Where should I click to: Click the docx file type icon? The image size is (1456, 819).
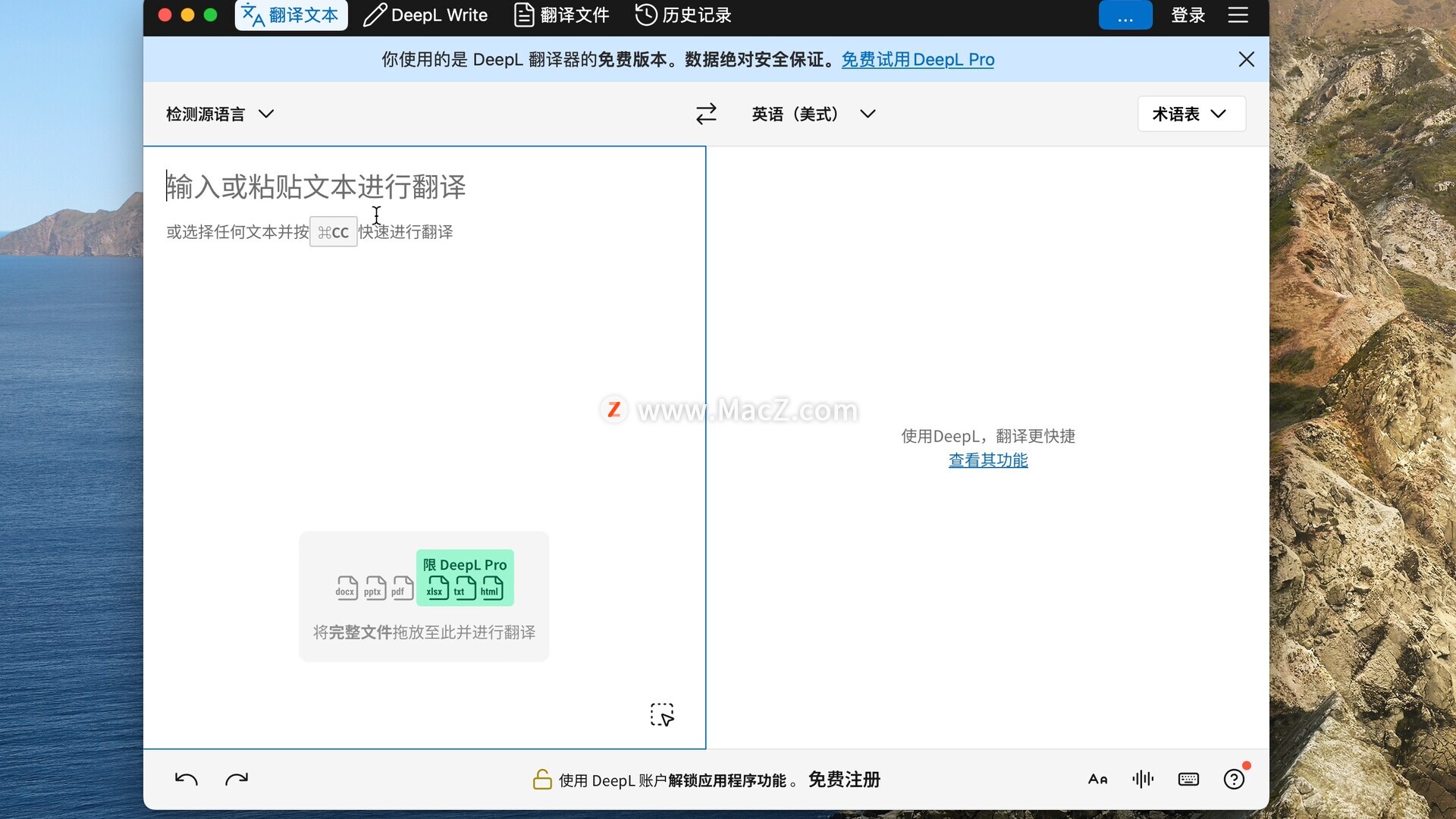[347, 588]
